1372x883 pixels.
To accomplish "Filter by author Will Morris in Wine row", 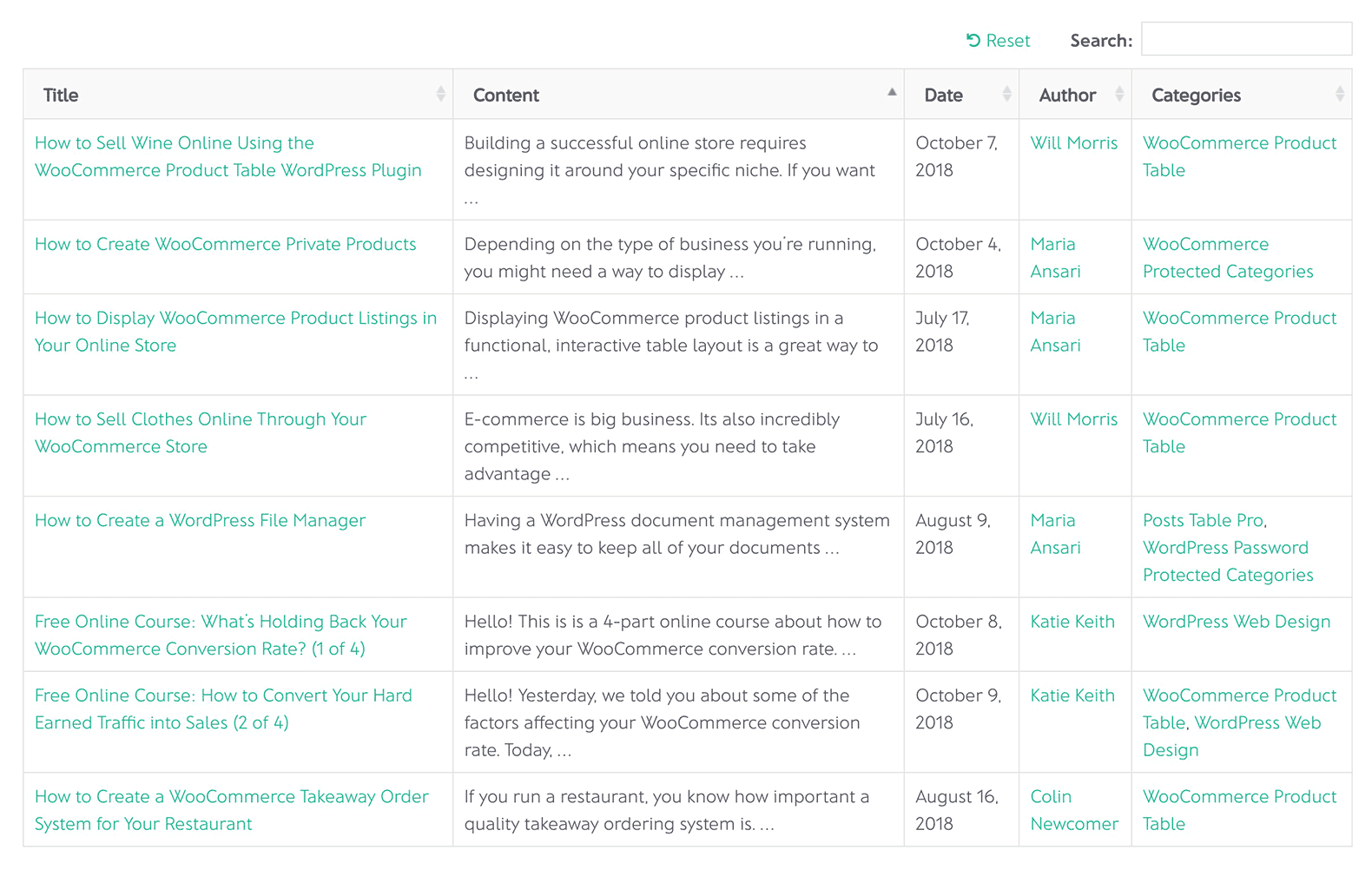I will [1074, 142].
